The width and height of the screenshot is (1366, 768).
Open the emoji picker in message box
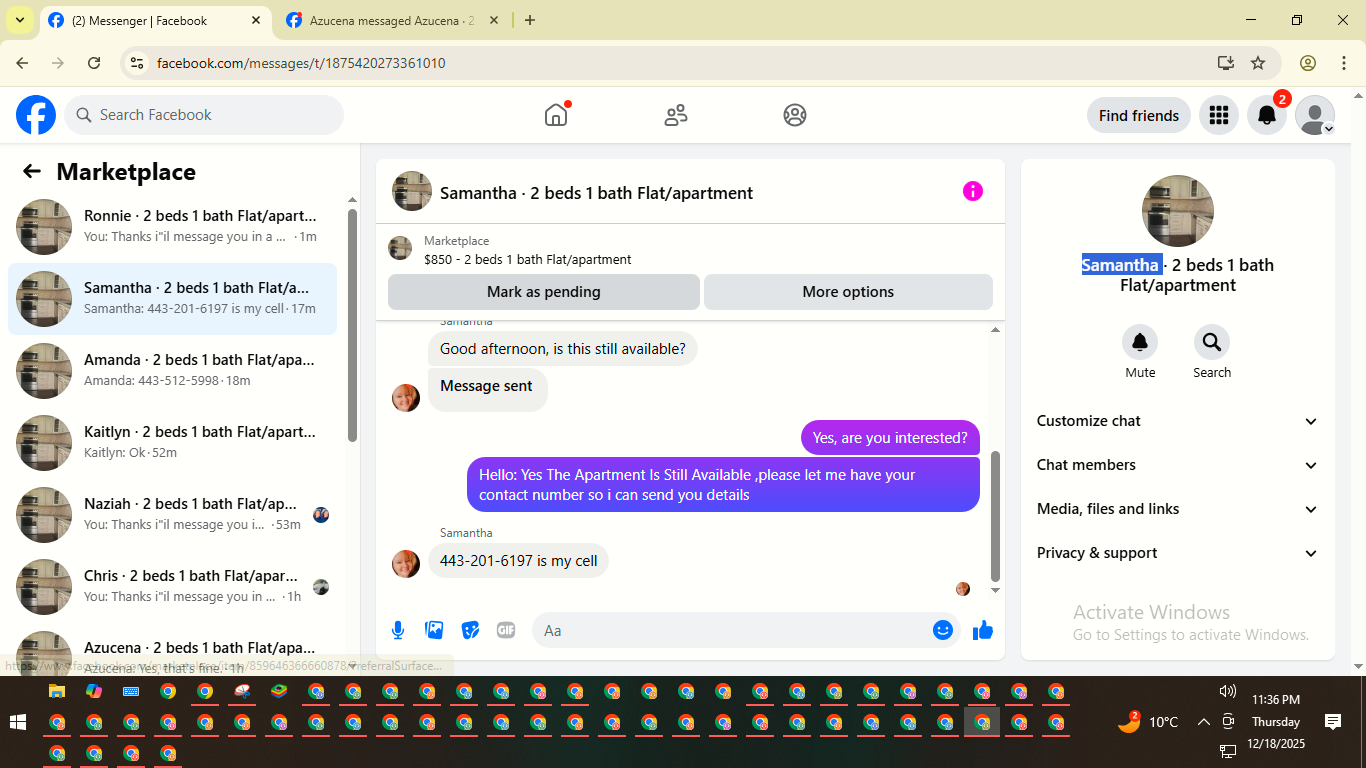942,630
